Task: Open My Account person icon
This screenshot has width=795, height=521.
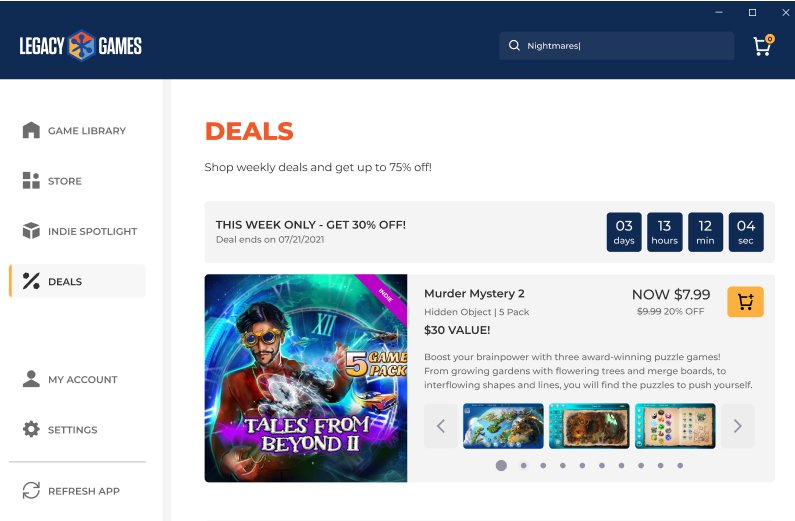Action: pos(31,379)
